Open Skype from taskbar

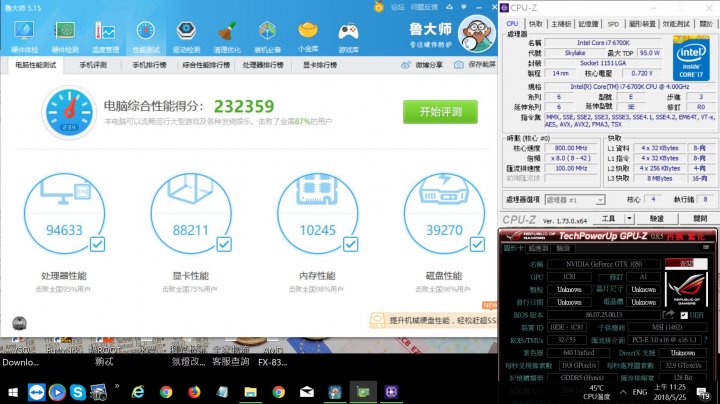coord(78,393)
